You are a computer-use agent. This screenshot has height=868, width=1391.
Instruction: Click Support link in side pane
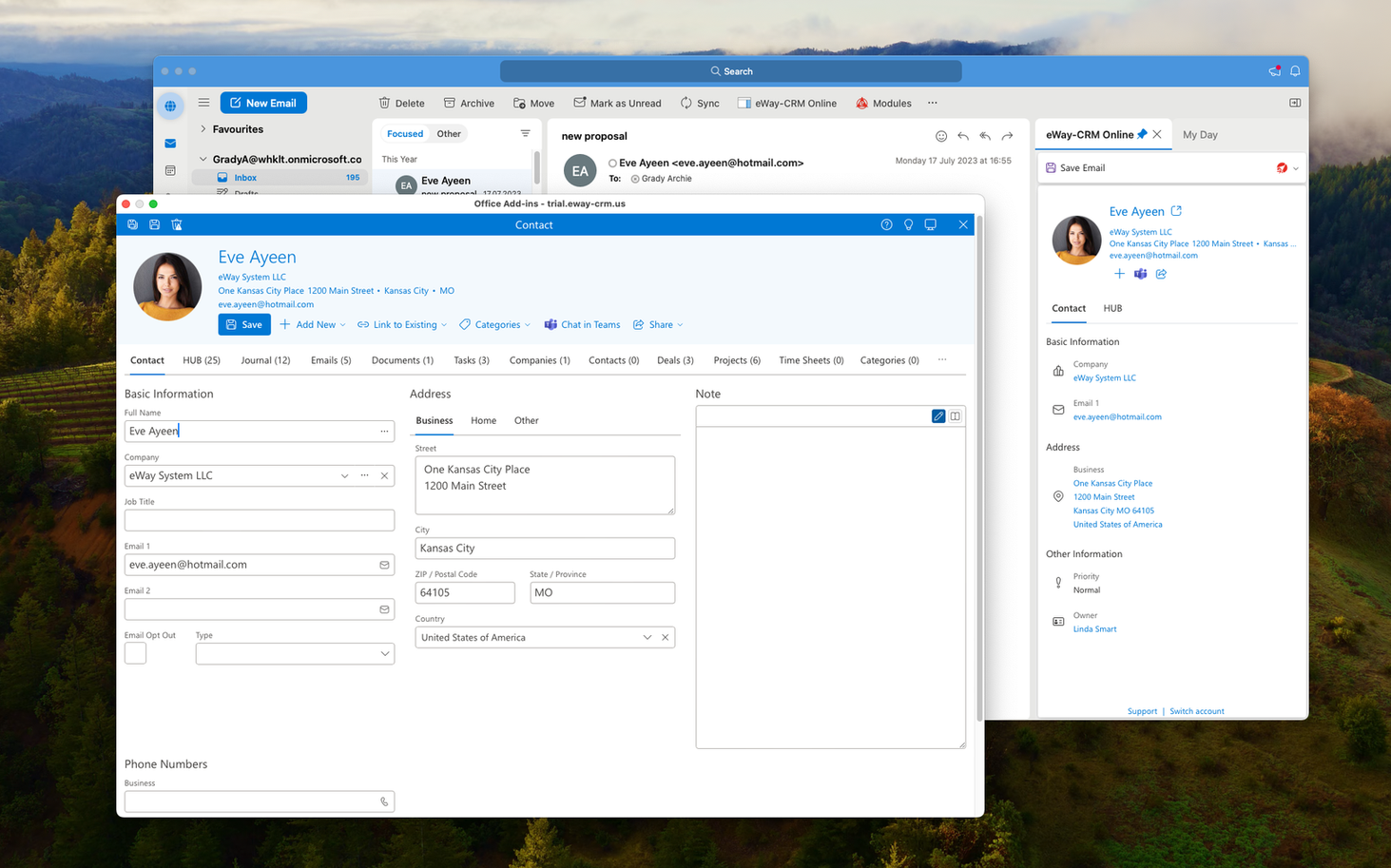coord(1142,711)
